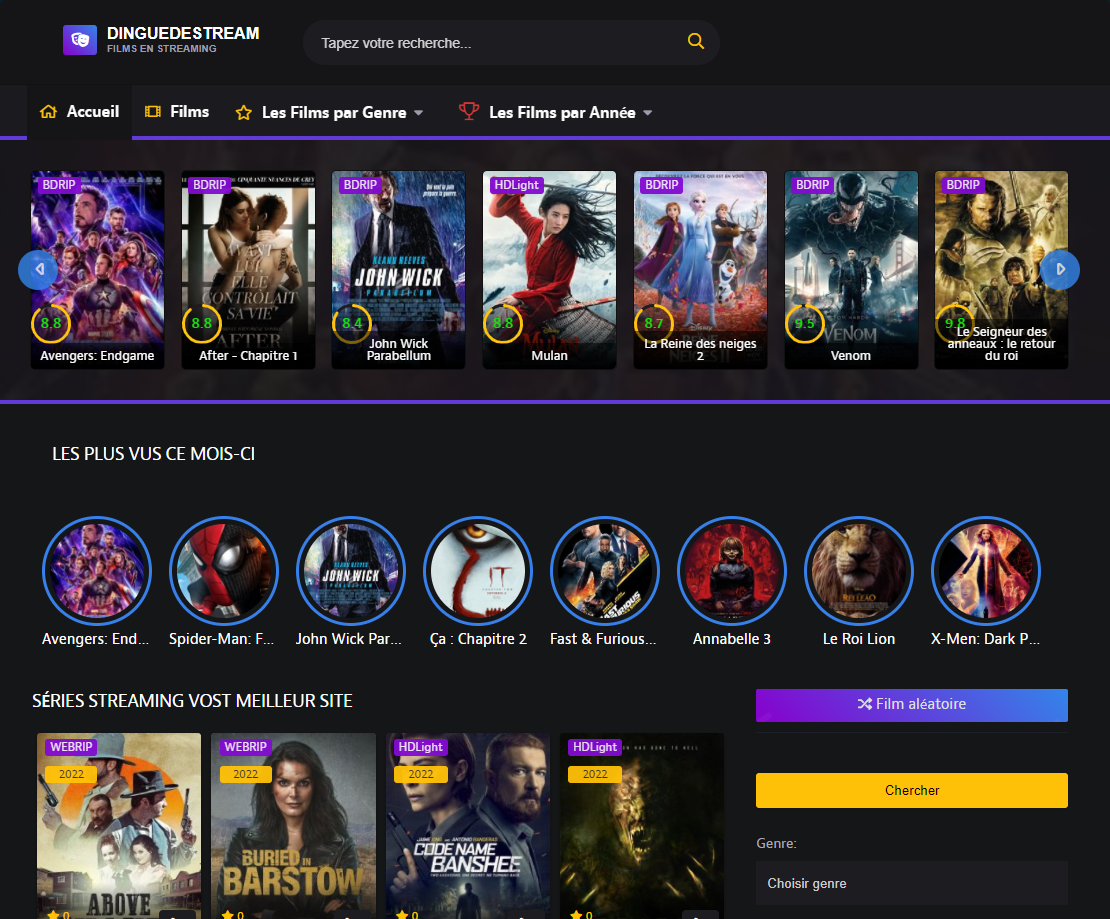This screenshot has height=919, width=1110.
Task: Click the 9.5 rating circle on Venom
Action: pos(805,324)
